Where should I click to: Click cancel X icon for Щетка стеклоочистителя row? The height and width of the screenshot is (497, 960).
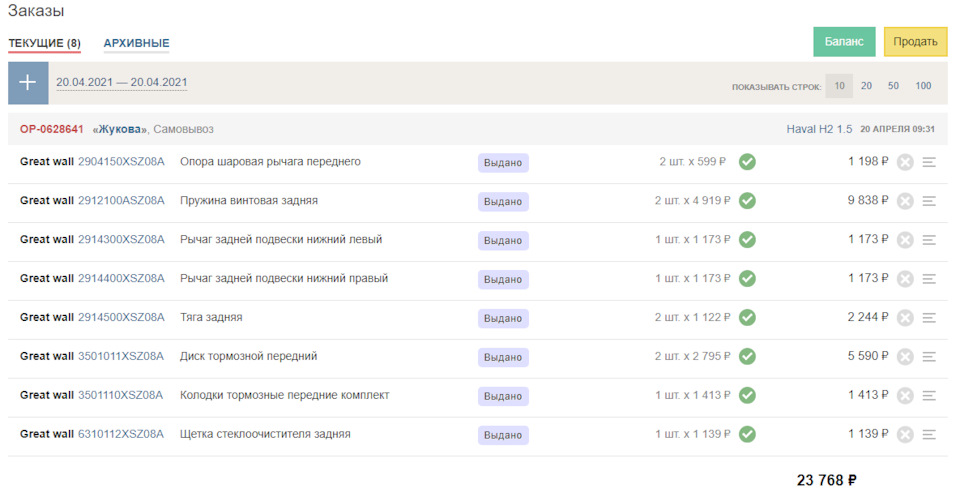(905, 435)
